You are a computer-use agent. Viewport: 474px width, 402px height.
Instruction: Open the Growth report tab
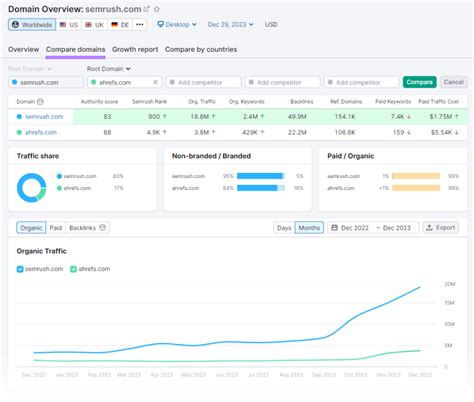pos(135,49)
